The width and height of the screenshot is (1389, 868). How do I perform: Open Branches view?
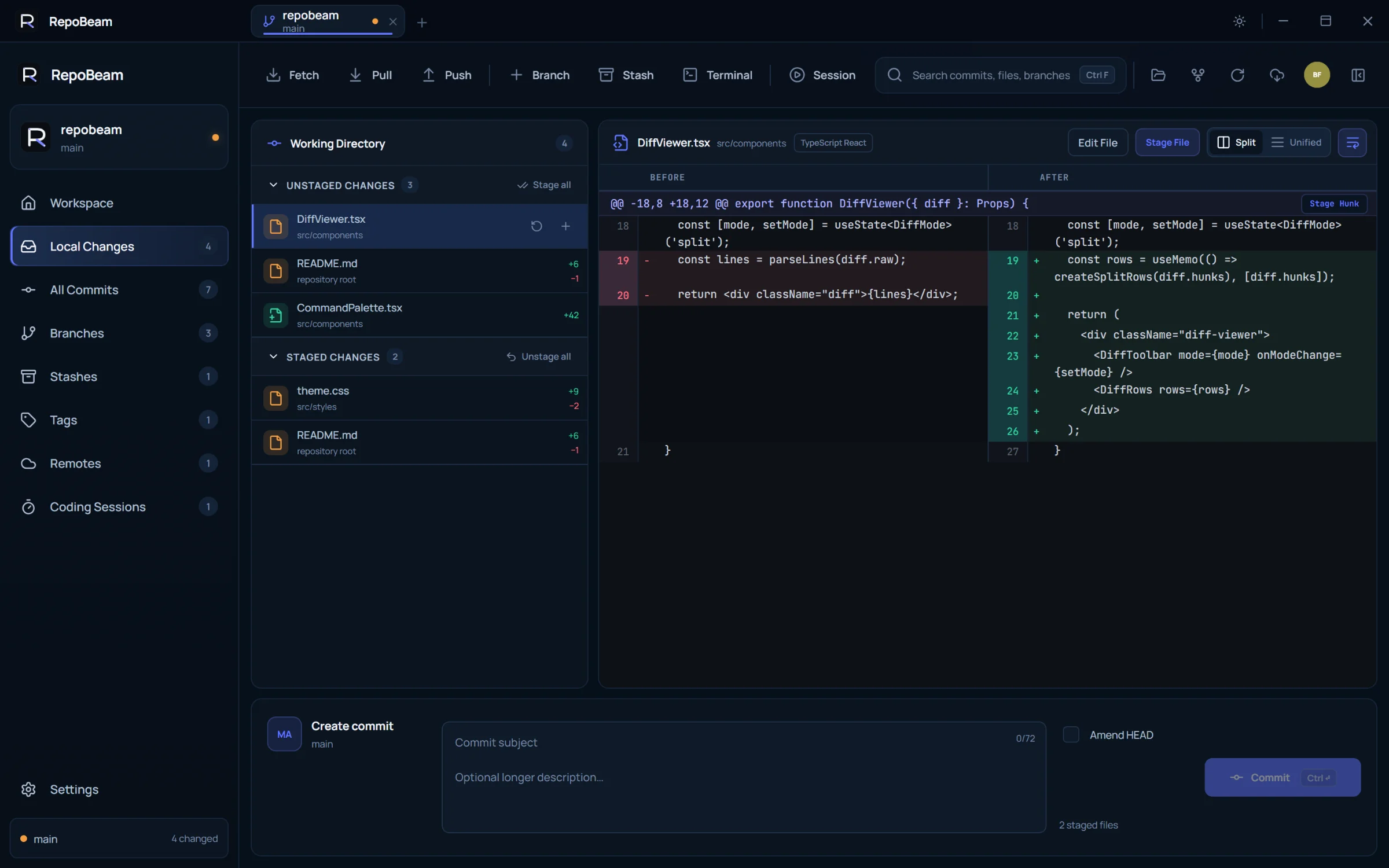tap(119, 333)
